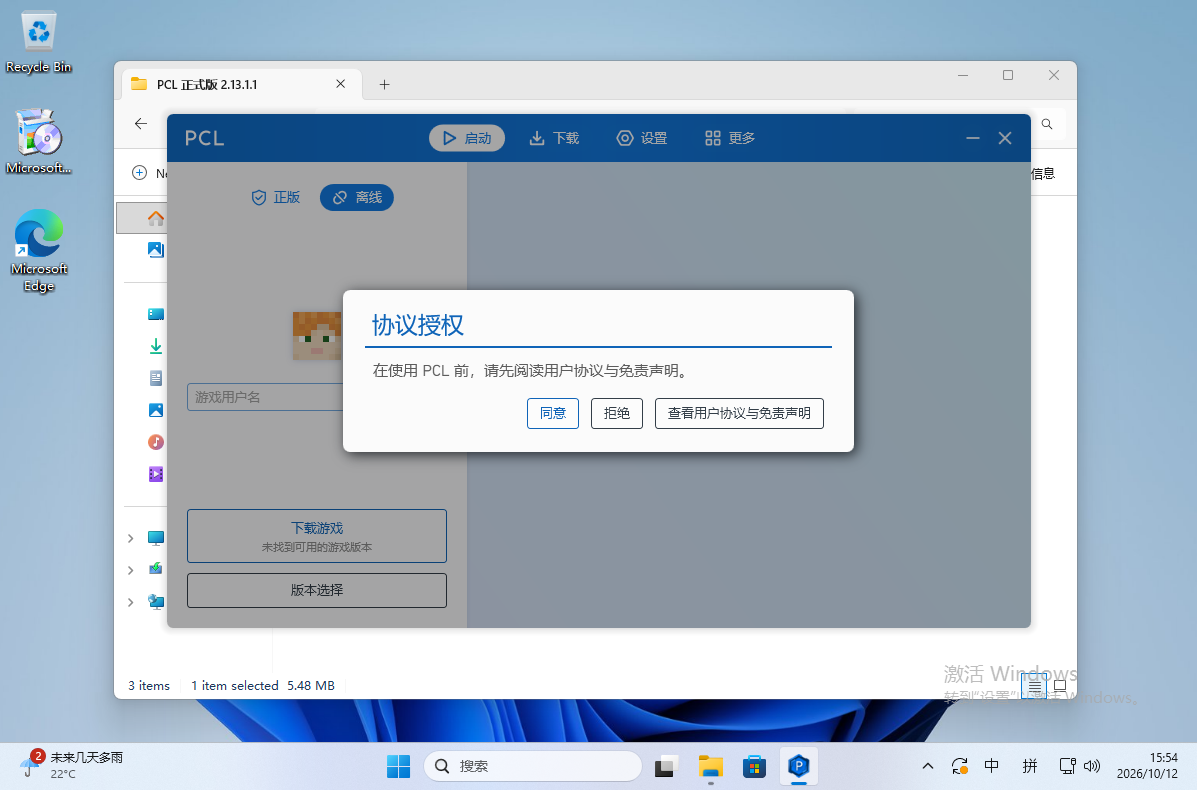Click the PCL taskbar icon
Image resolution: width=1197 pixels, height=790 pixels.
(x=799, y=766)
